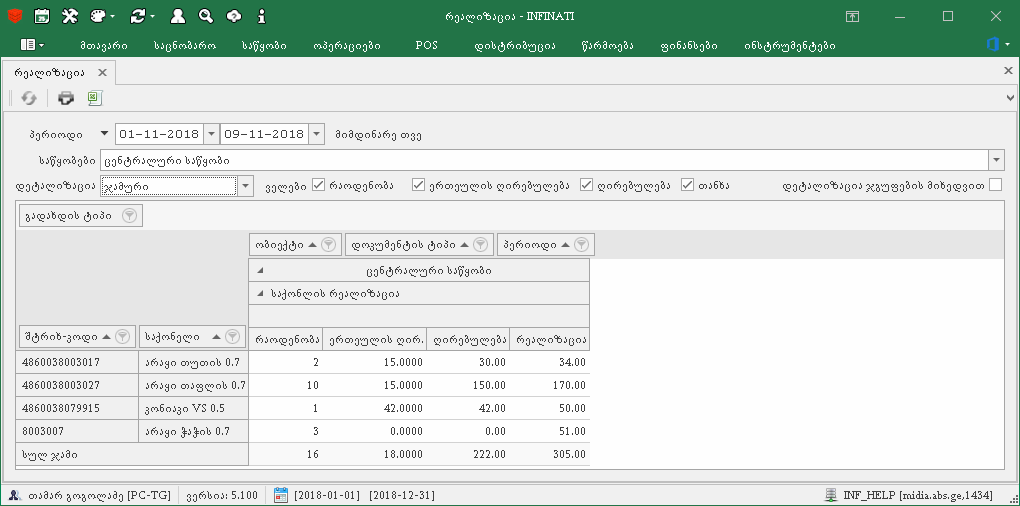Filter icon on დოკუმენტის ტიპი field
1020x506 pixels.
click(480, 245)
